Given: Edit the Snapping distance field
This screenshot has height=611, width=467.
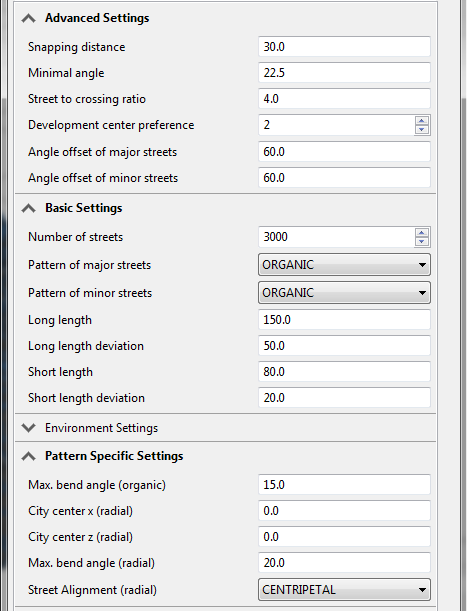Looking at the screenshot, I should (x=344, y=47).
